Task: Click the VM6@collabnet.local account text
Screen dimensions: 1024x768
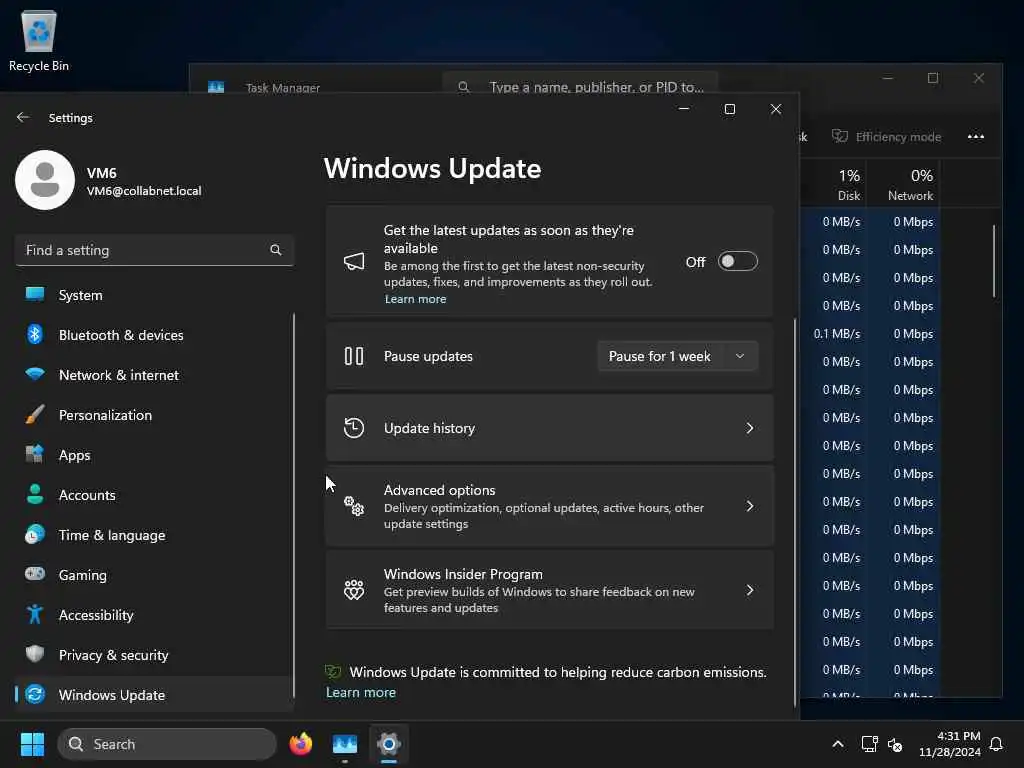Action: coord(144,191)
